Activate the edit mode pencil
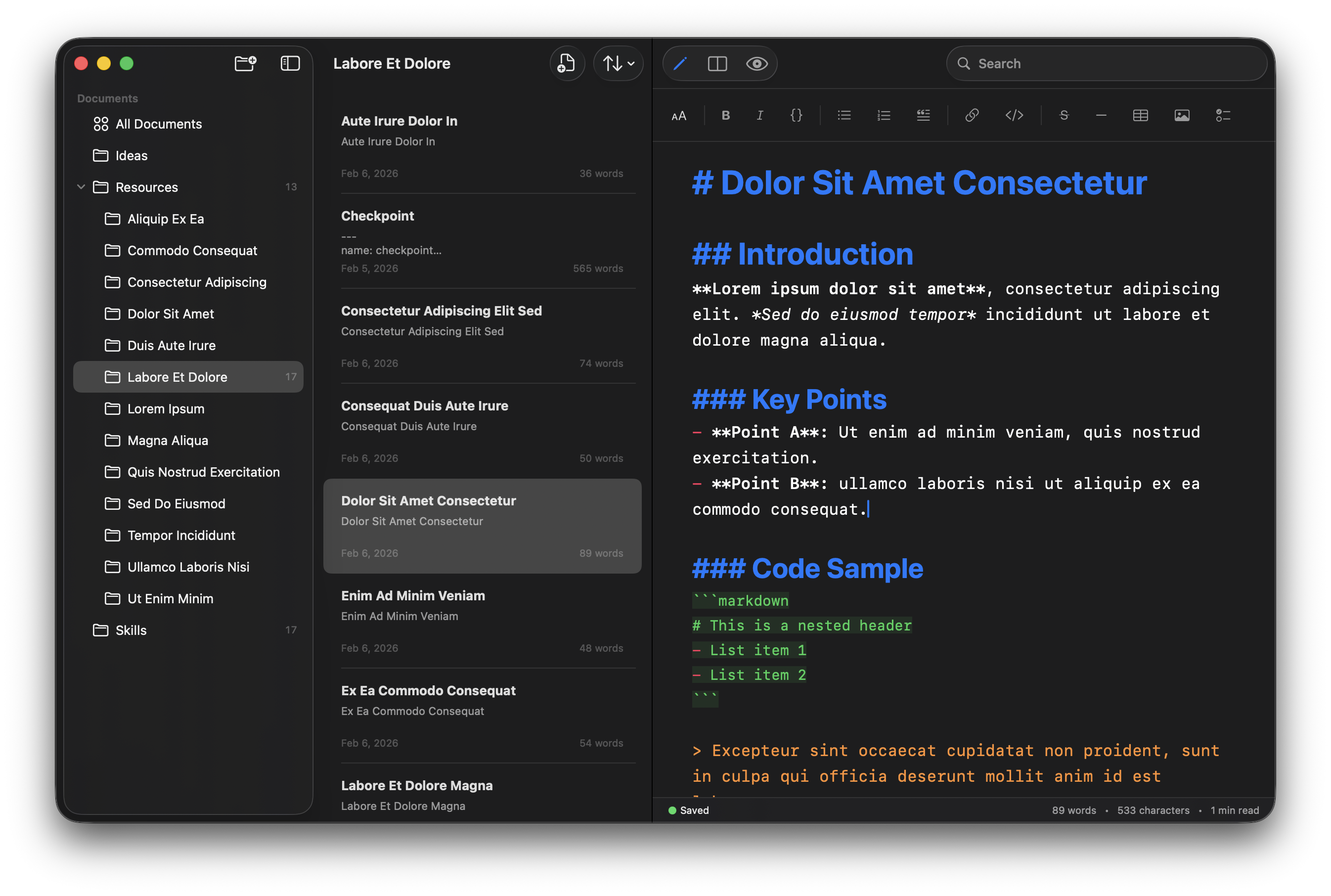The height and width of the screenshot is (896, 1331). [679, 63]
